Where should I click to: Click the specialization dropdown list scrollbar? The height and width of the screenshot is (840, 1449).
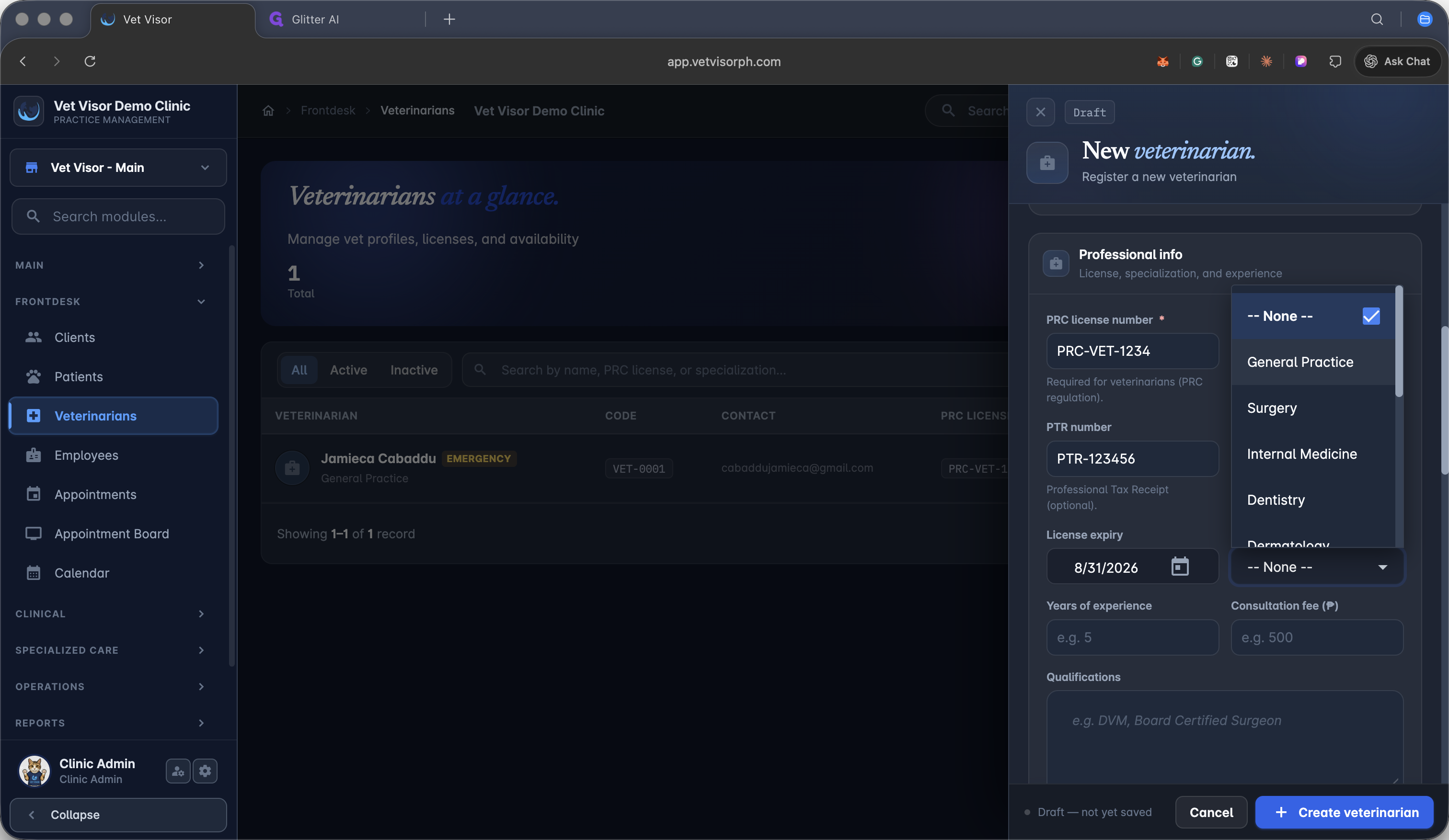pyautogui.click(x=1399, y=341)
